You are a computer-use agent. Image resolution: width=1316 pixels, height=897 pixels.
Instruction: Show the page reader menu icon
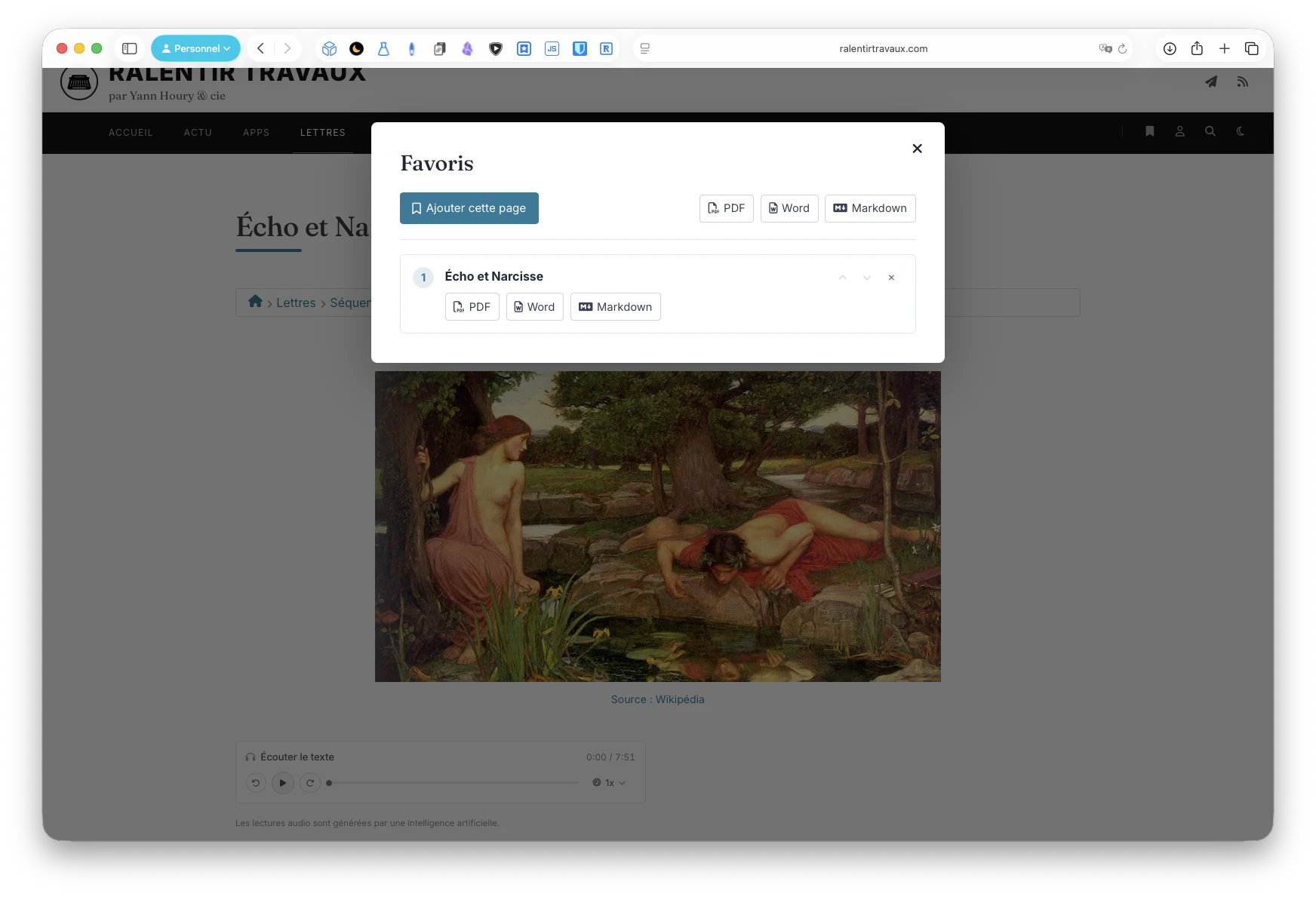[645, 48]
